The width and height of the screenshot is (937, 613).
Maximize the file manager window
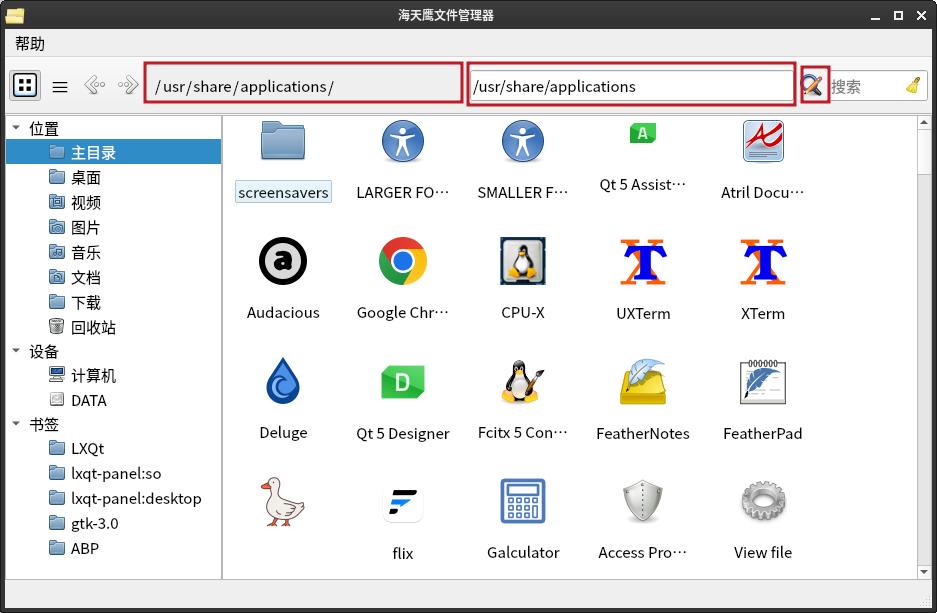pos(898,16)
